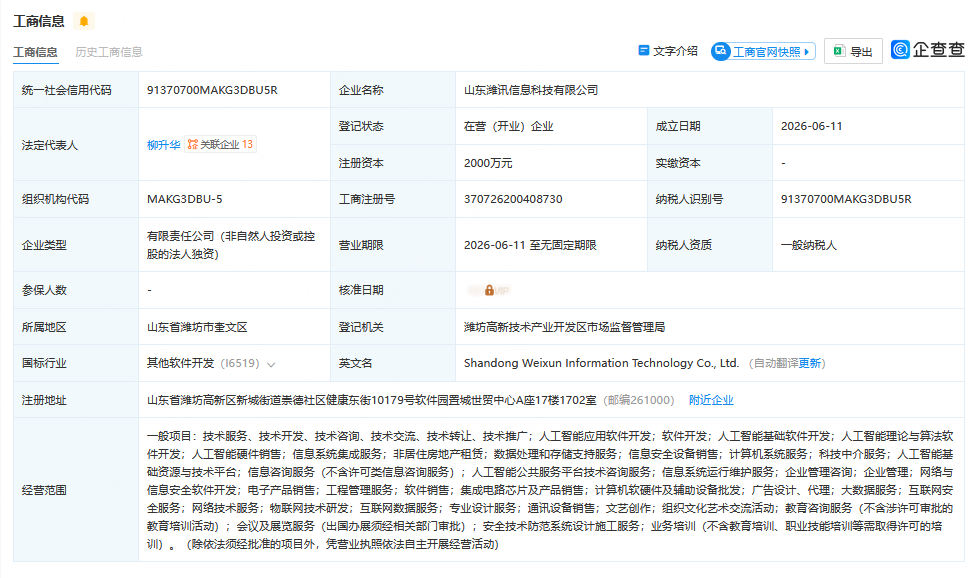Click registered capital 2000万元

488,163
